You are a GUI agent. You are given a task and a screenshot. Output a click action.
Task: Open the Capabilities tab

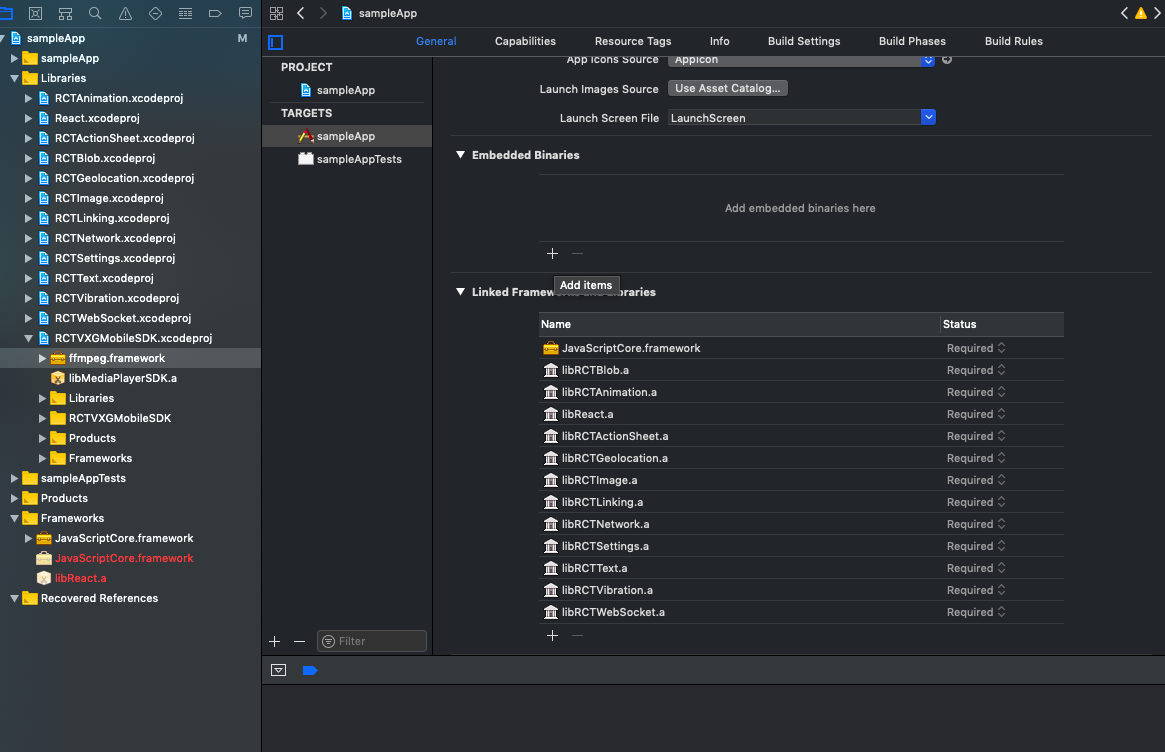point(525,41)
